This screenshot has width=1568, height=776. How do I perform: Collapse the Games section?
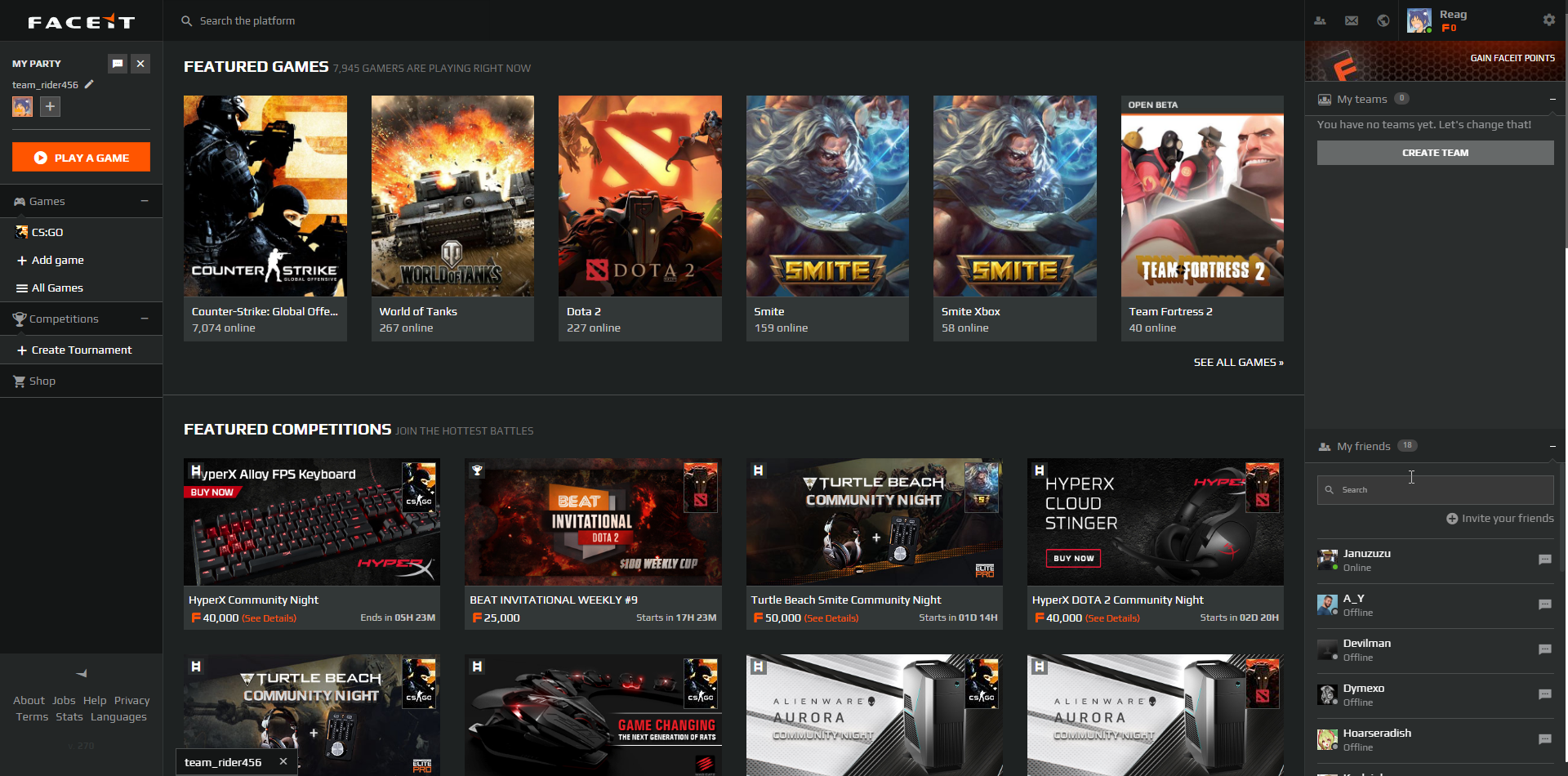(x=145, y=201)
